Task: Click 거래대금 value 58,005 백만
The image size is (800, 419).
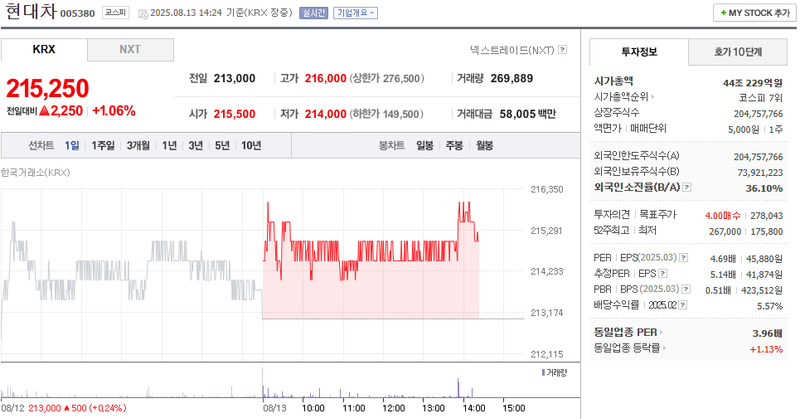Action: click(528, 114)
